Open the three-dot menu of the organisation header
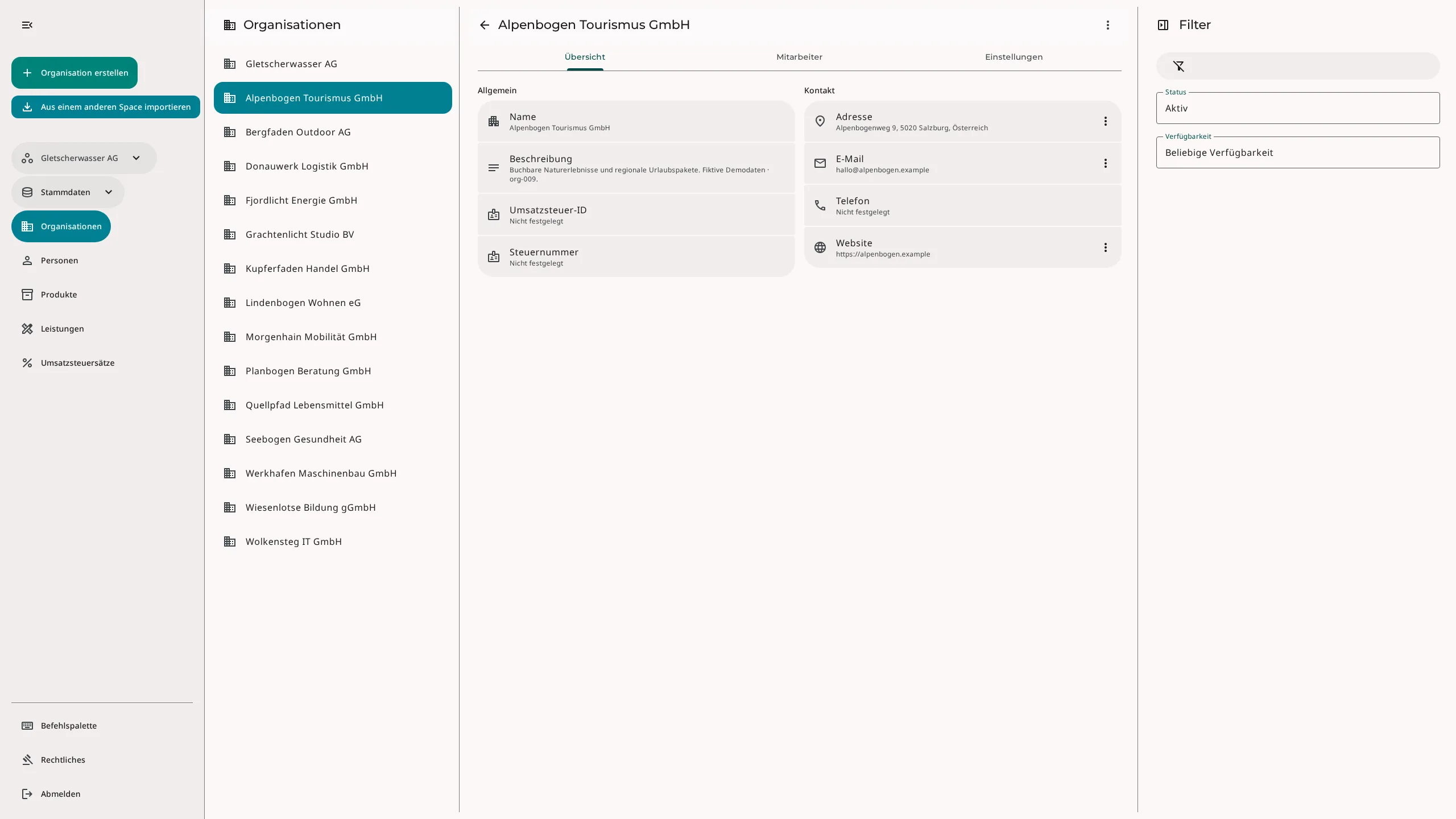The image size is (1456, 819). point(1107,25)
